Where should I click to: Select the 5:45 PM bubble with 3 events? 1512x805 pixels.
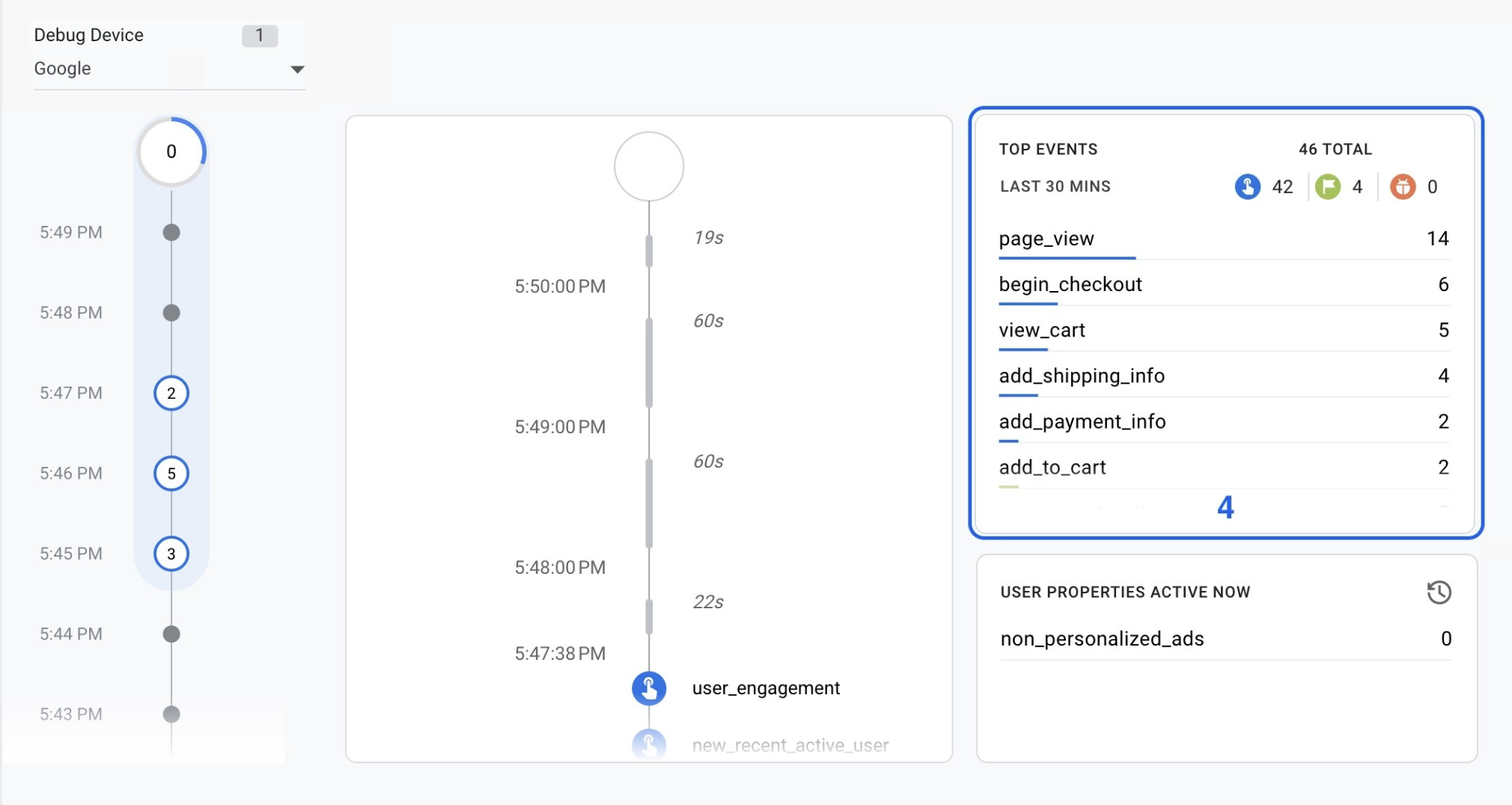[x=171, y=554]
